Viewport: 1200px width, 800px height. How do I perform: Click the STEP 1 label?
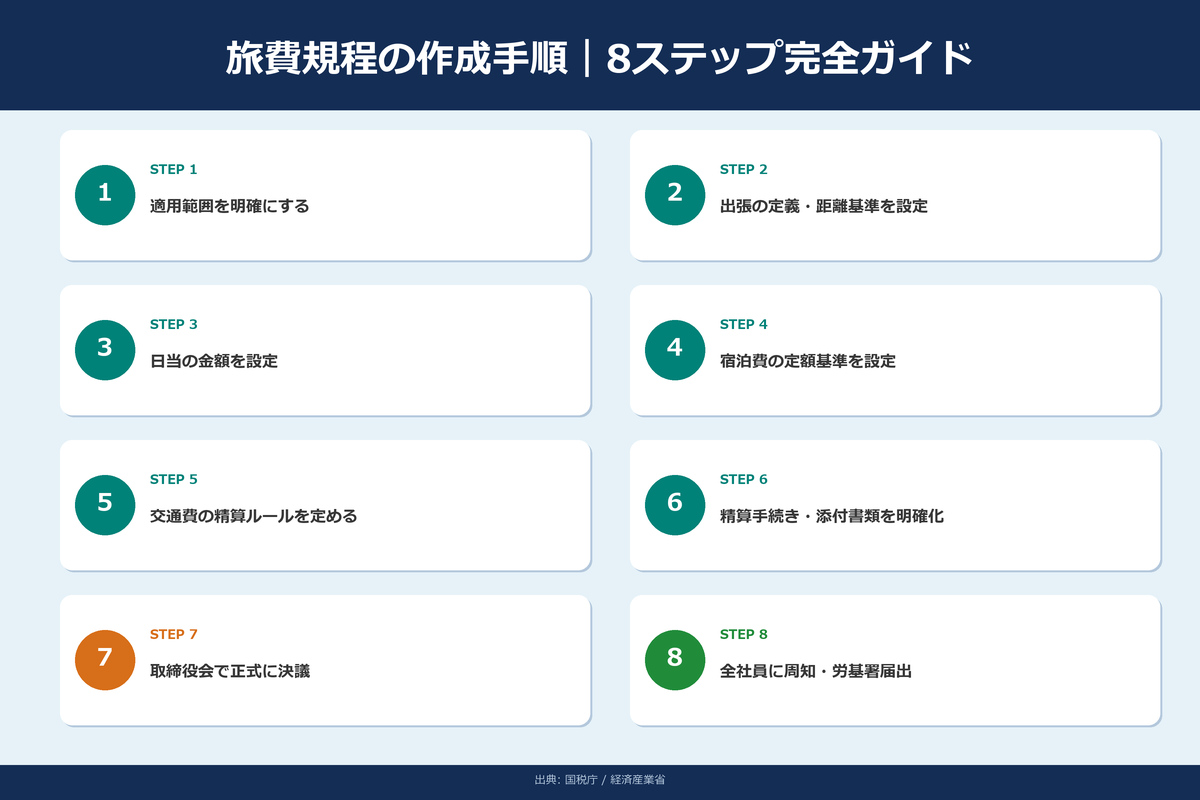pos(174,170)
